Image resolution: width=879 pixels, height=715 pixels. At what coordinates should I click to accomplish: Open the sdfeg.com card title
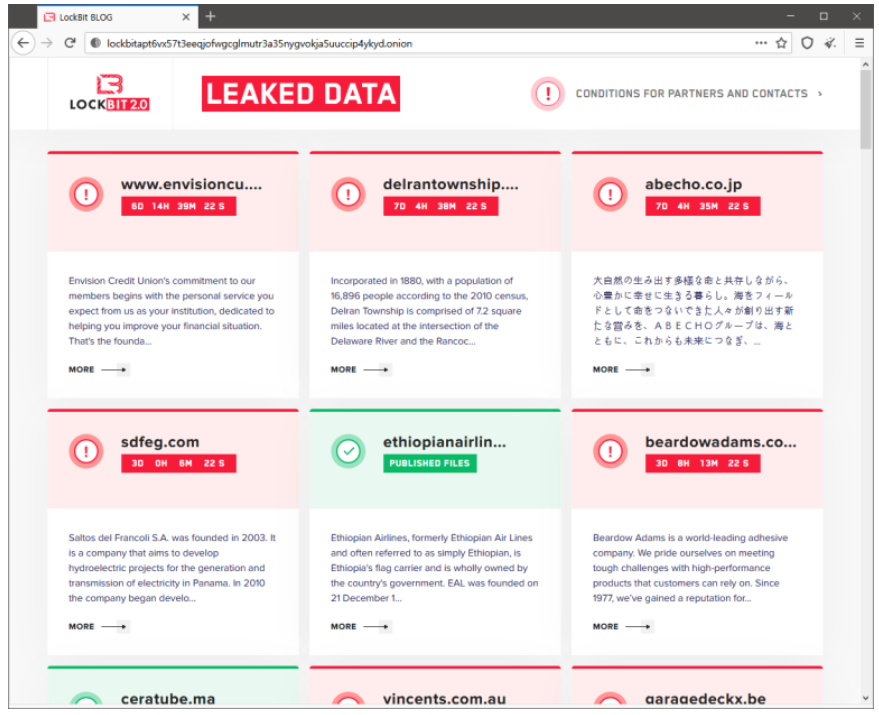(160, 442)
